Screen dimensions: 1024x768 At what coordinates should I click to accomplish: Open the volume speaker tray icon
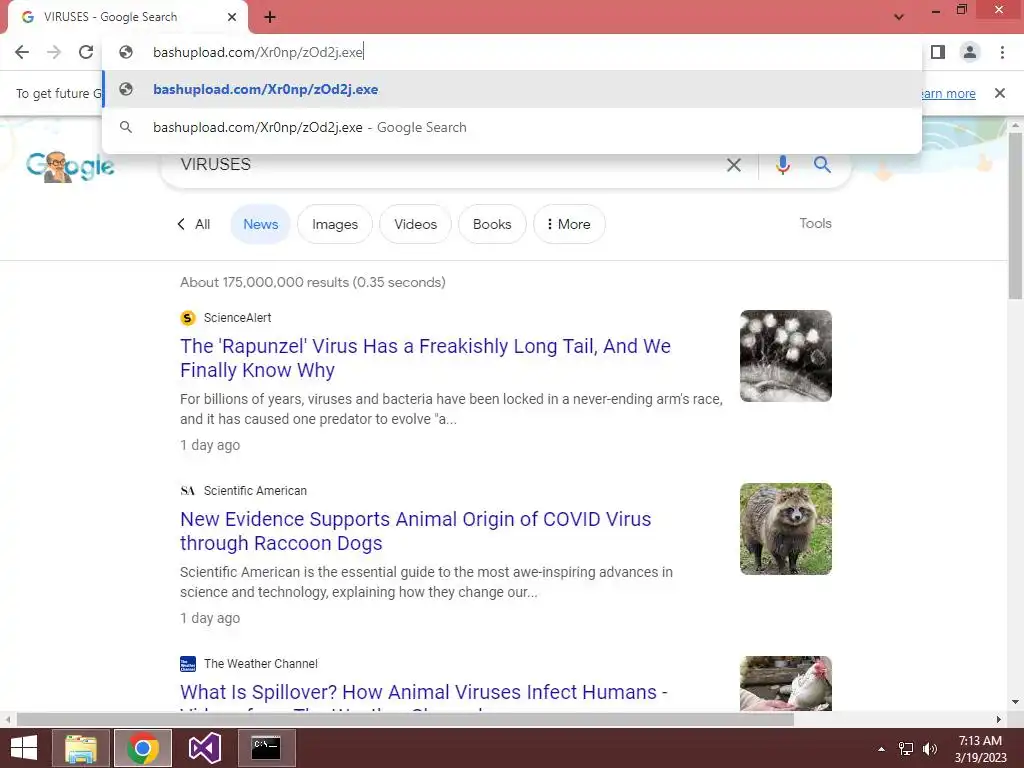(x=930, y=748)
